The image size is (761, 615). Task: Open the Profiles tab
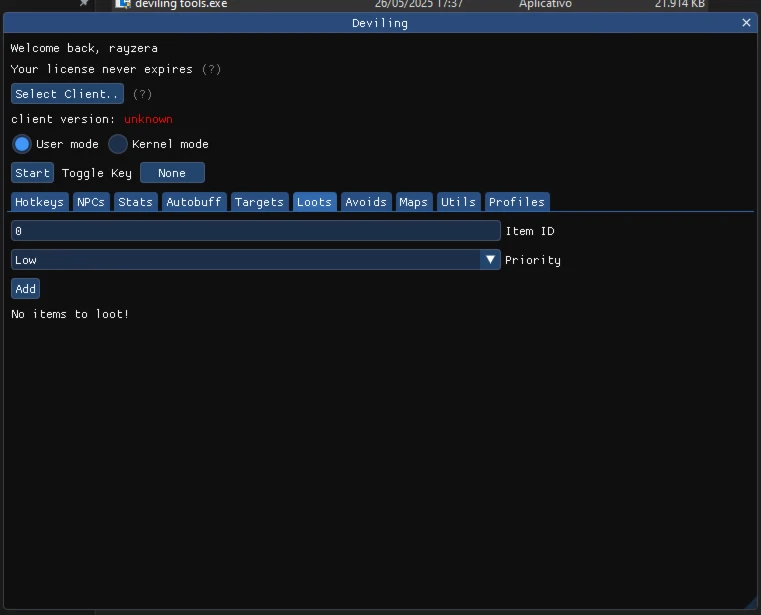tap(517, 202)
